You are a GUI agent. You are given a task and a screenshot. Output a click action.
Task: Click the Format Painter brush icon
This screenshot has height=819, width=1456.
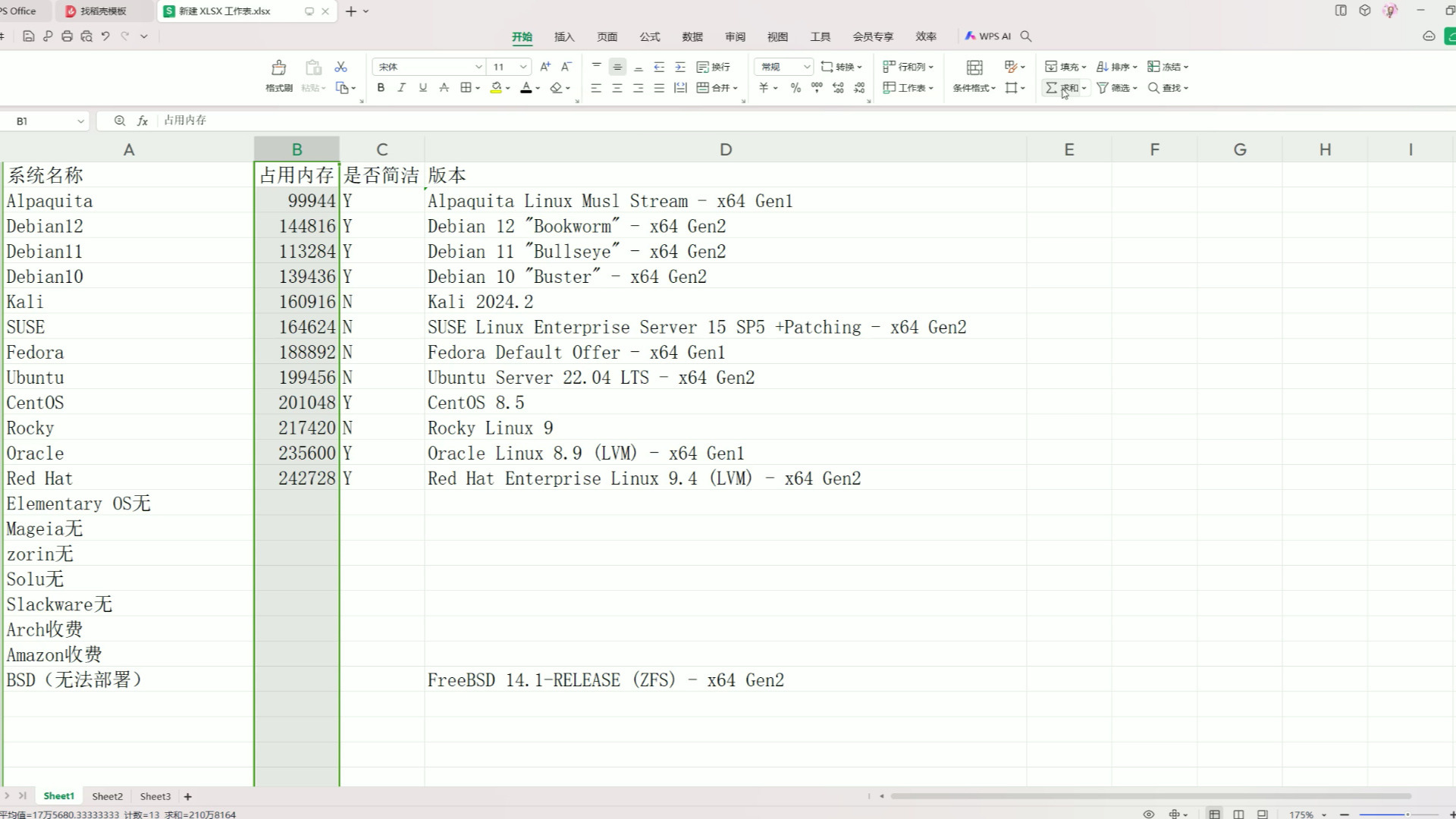(x=278, y=68)
